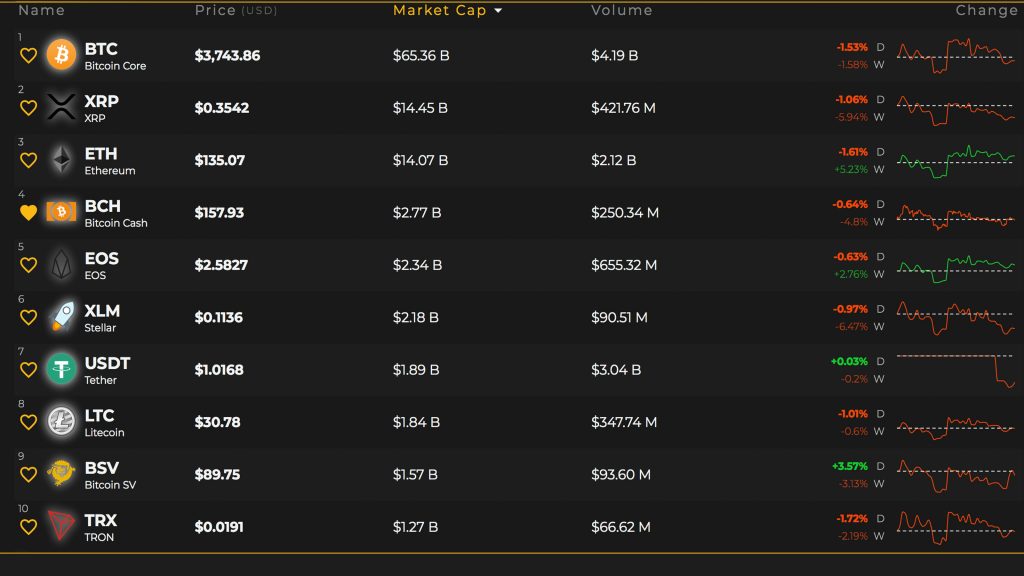Sort the list by Volume header
The width and height of the screenshot is (1024, 576).
click(x=622, y=10)
